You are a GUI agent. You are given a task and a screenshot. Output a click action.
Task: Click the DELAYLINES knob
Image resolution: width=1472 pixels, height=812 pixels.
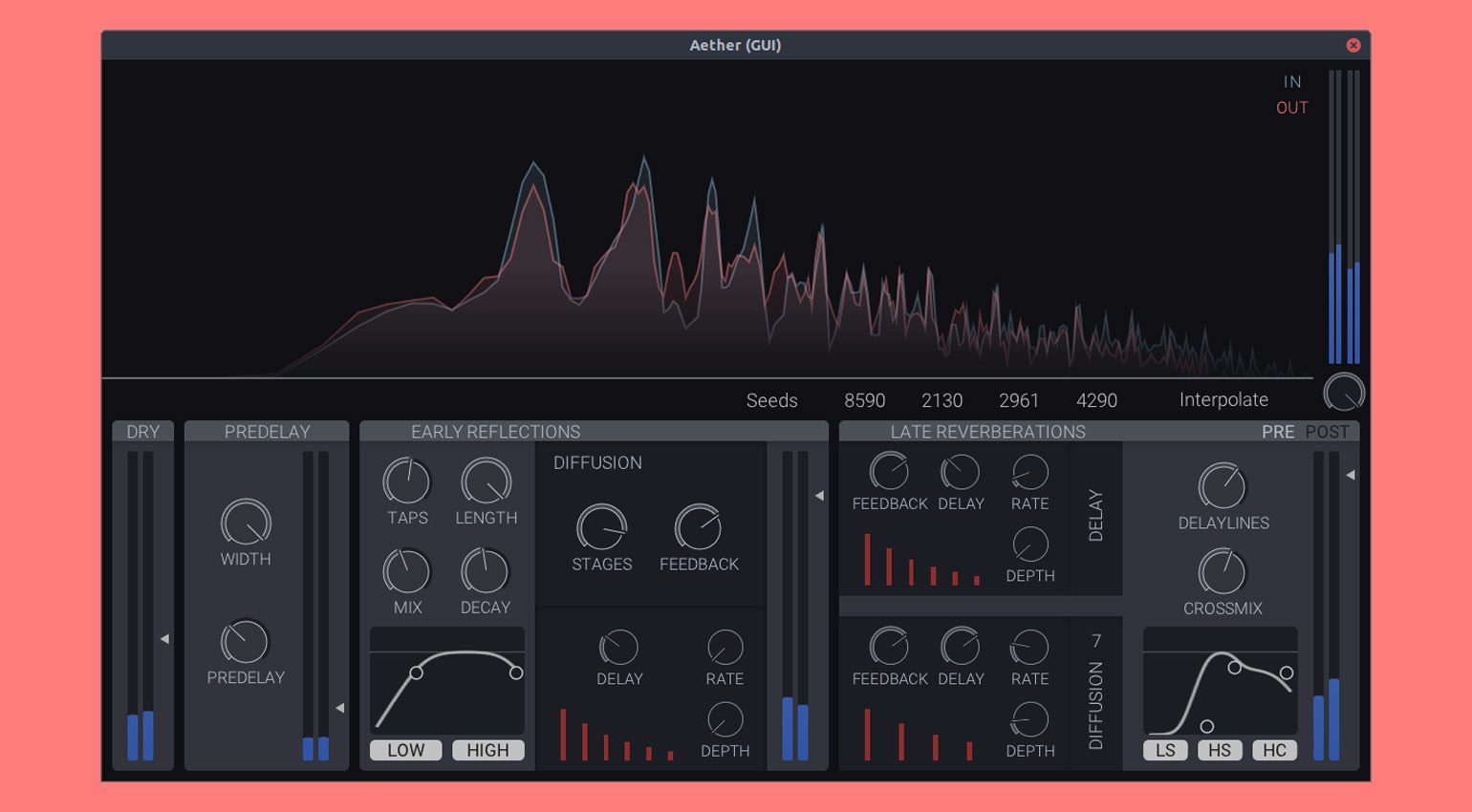click(1223, 486)
